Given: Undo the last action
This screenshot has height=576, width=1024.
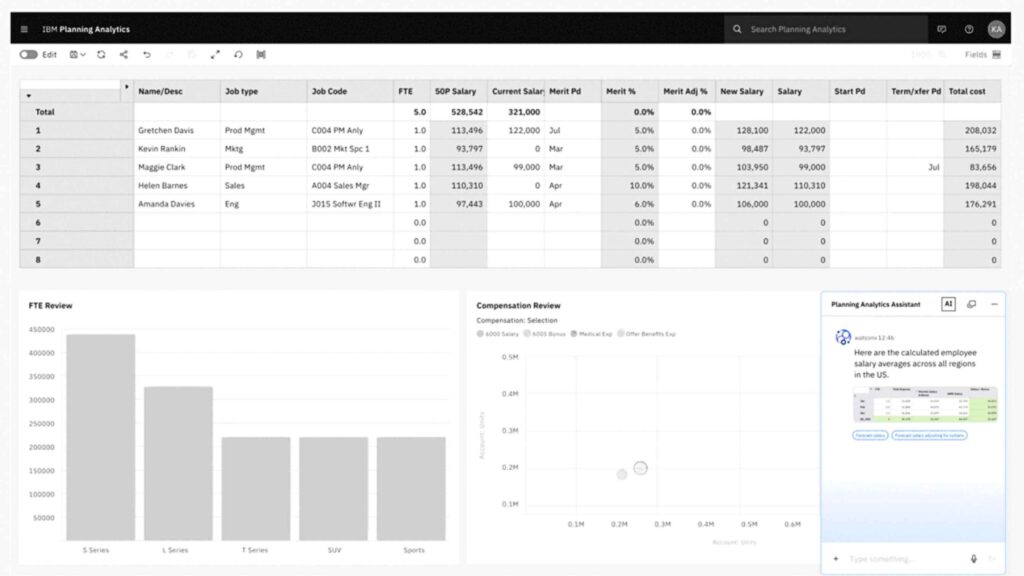Looking at the screenshot, I should pyautogui.click(x=147, y=55).
